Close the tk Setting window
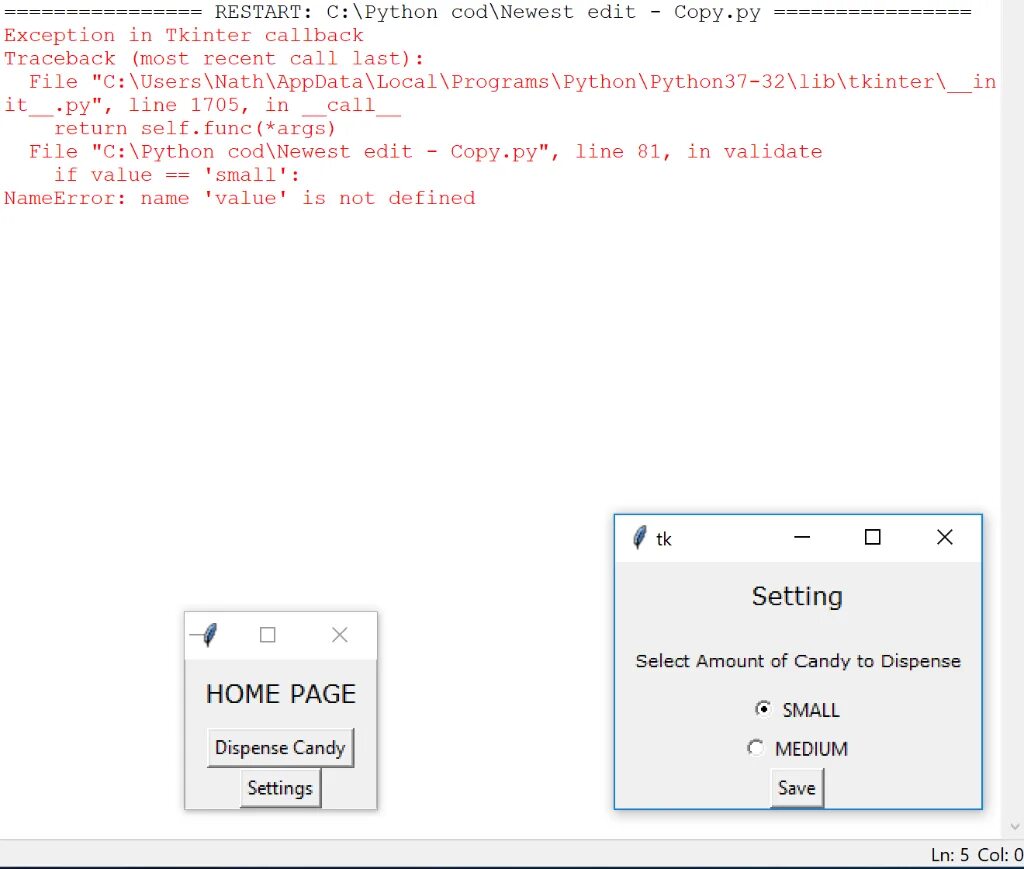 pos(944,537)
